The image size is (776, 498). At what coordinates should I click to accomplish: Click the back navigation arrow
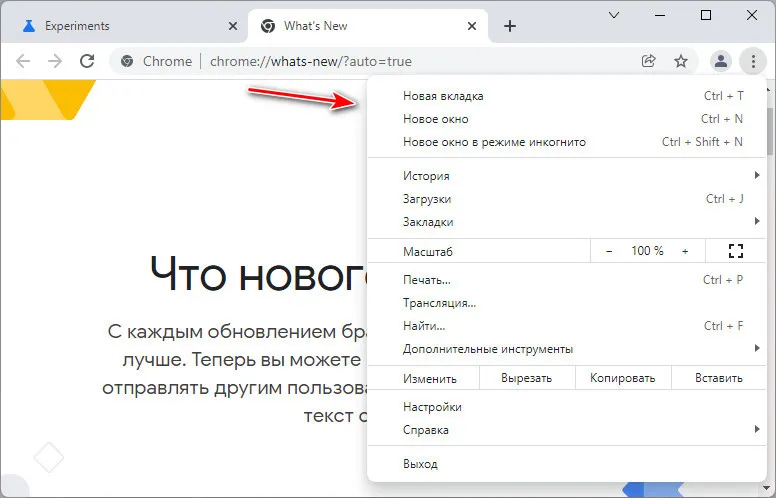pyautogui.click(x=23, y=61)
